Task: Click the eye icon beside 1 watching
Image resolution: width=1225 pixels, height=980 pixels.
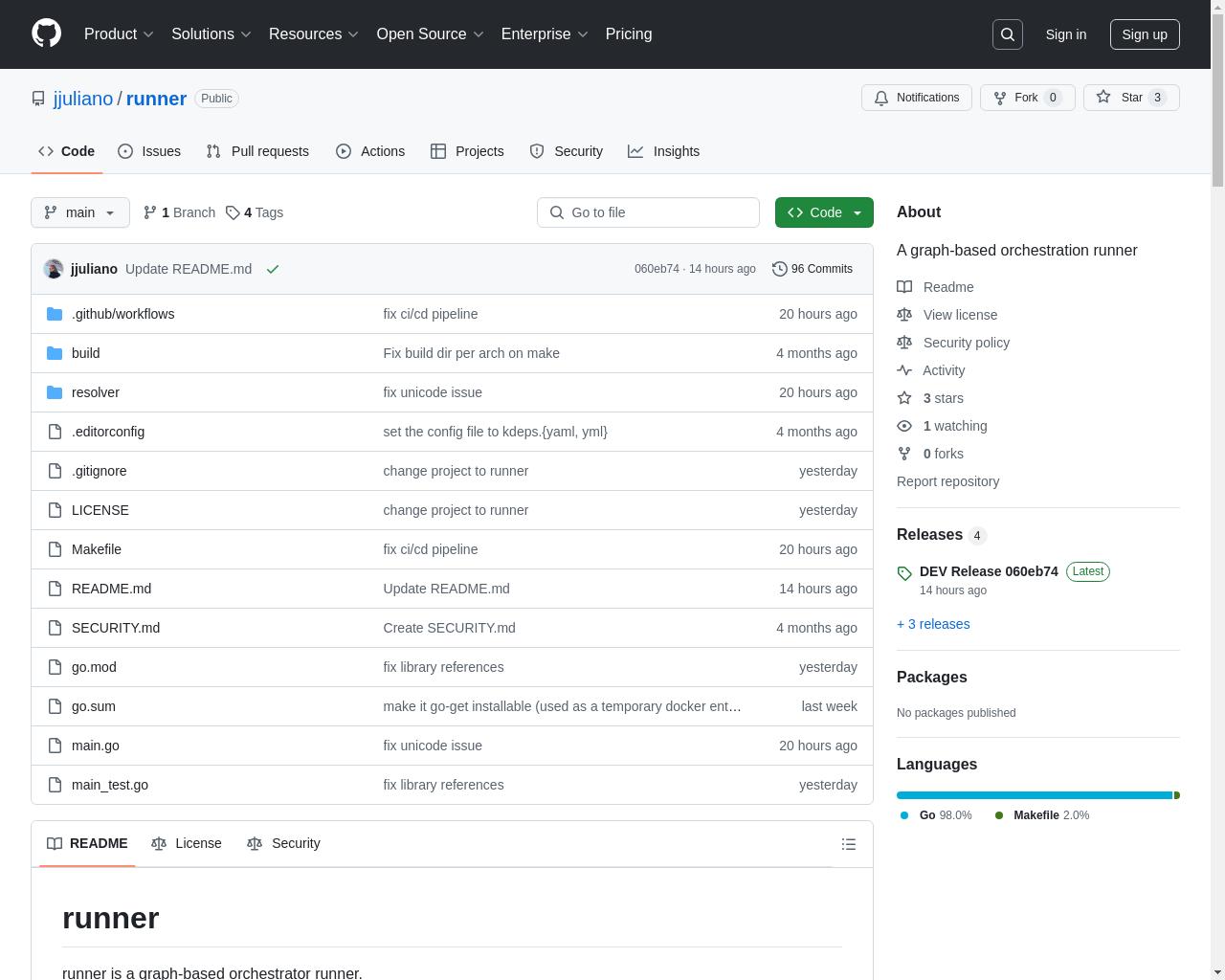Action: tap(904, 426)
